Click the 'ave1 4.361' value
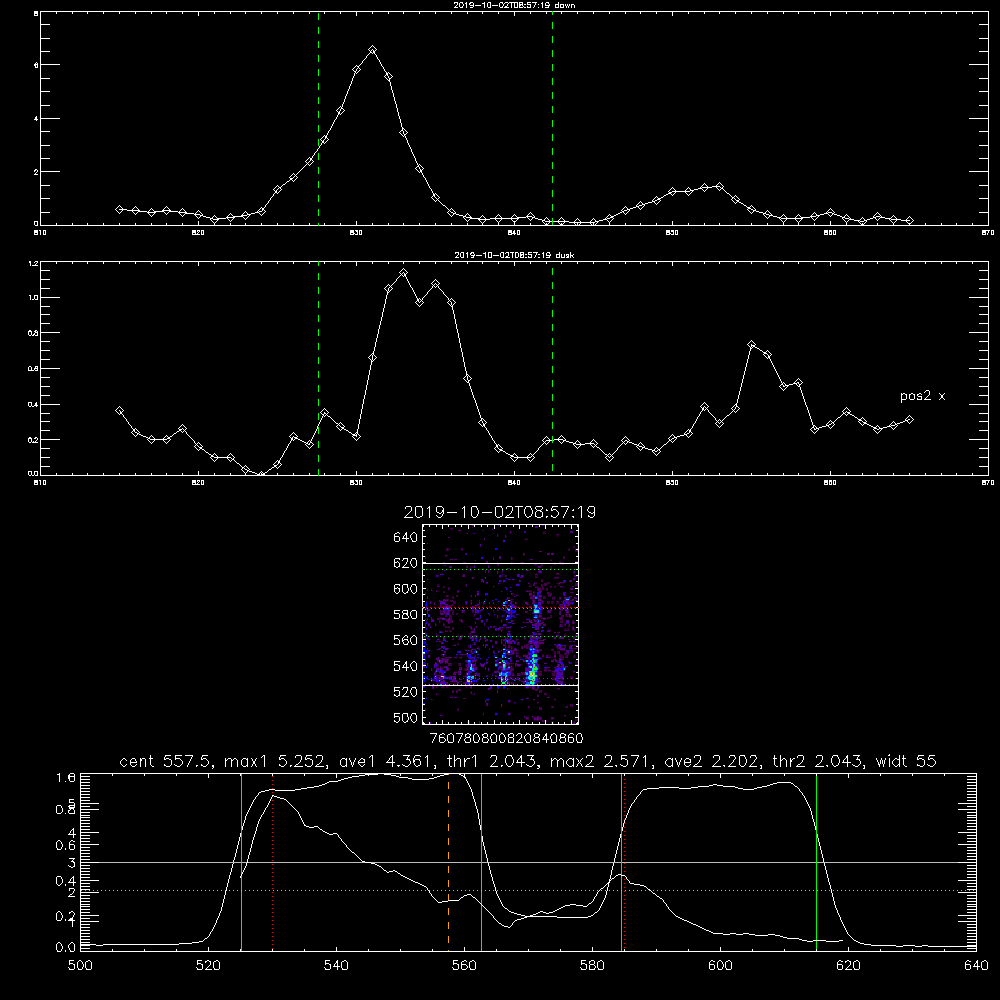This screenshot has height=1000, width=1000. 388,761
